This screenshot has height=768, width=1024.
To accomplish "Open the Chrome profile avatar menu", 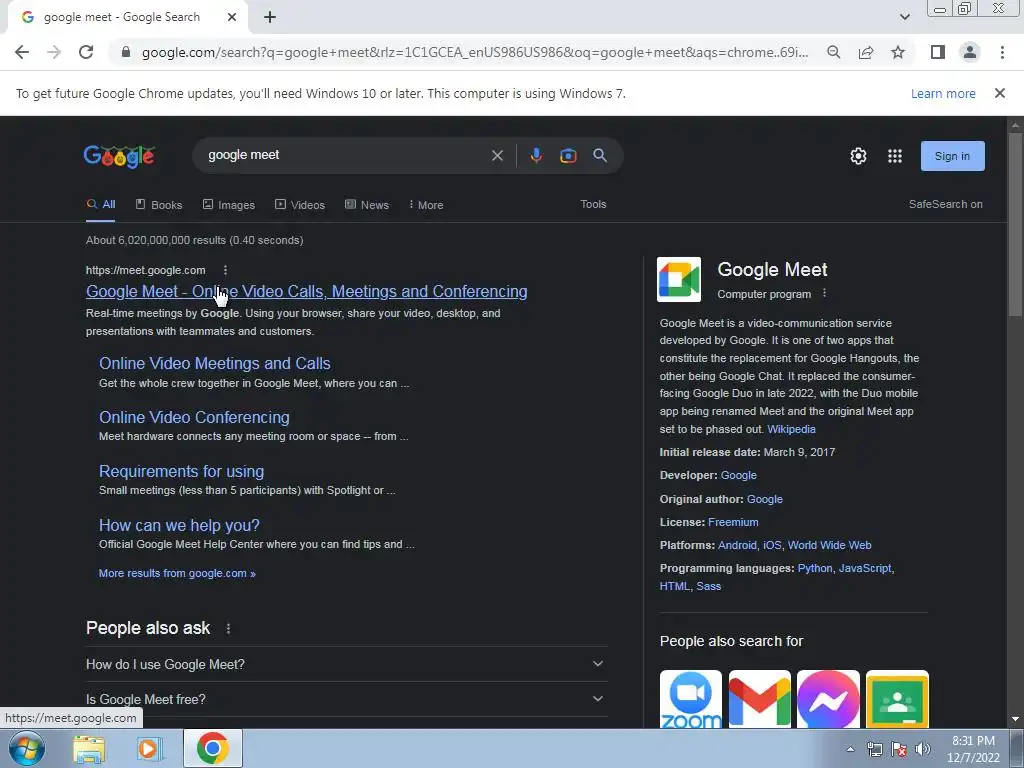I will tap(970, 52).
